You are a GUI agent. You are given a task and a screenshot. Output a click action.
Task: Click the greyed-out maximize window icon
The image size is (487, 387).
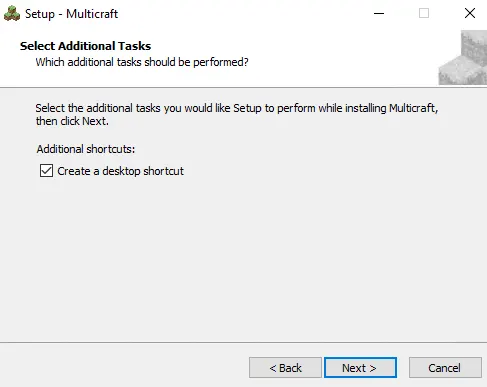[x=424, y=13]
